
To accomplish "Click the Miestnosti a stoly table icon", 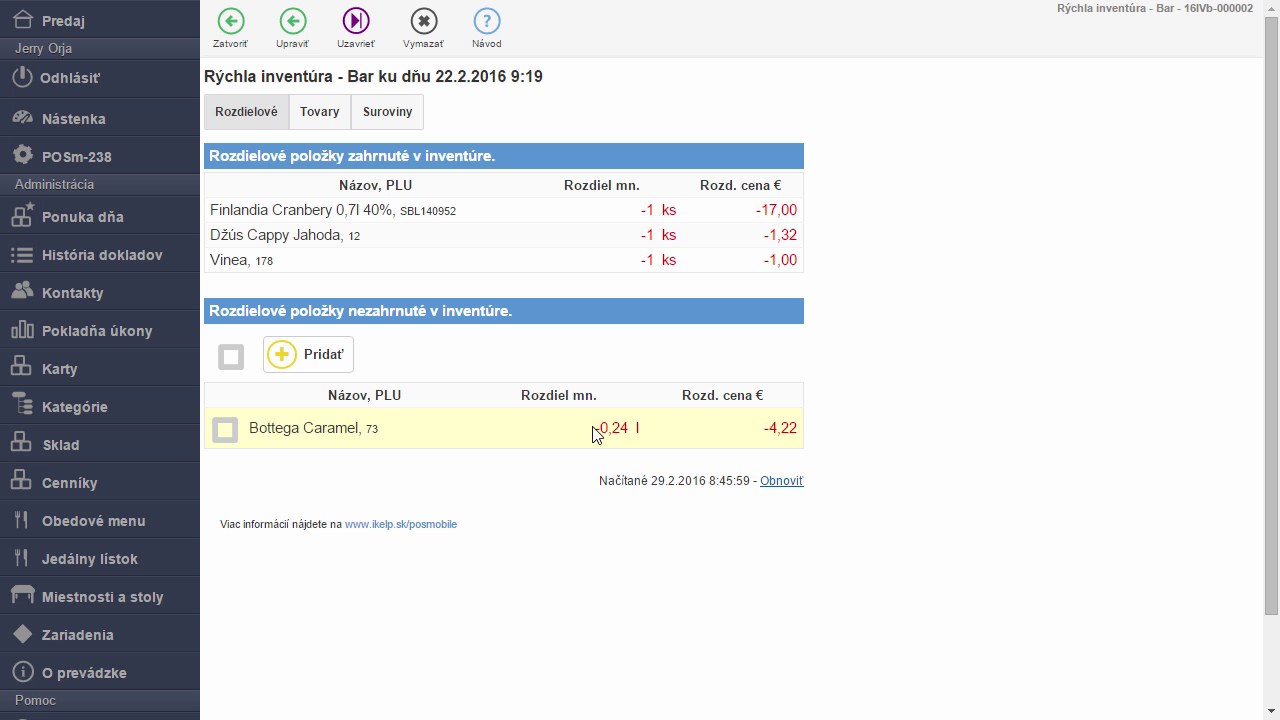I will click(x=22, y=595).
